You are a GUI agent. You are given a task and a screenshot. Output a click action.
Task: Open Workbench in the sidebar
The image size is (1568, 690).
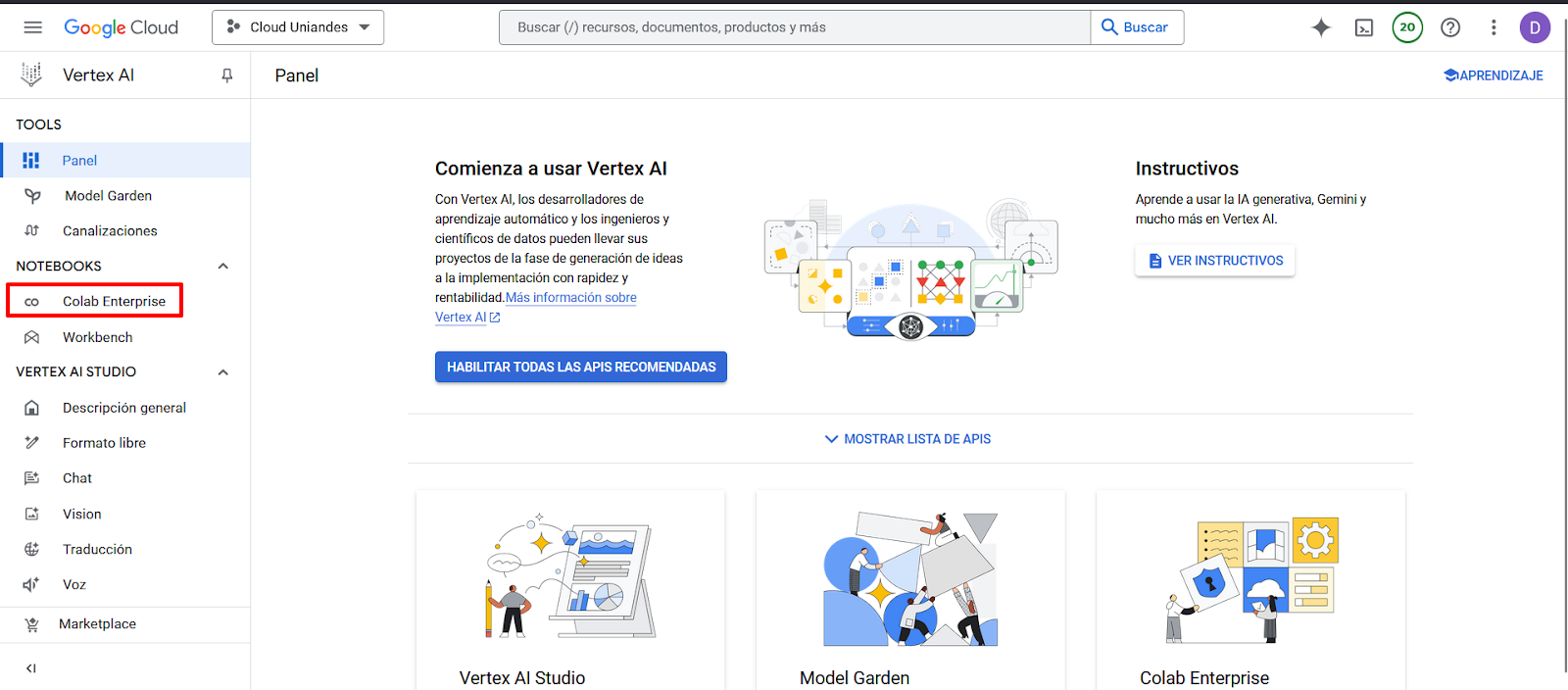[x=125, y=337]
